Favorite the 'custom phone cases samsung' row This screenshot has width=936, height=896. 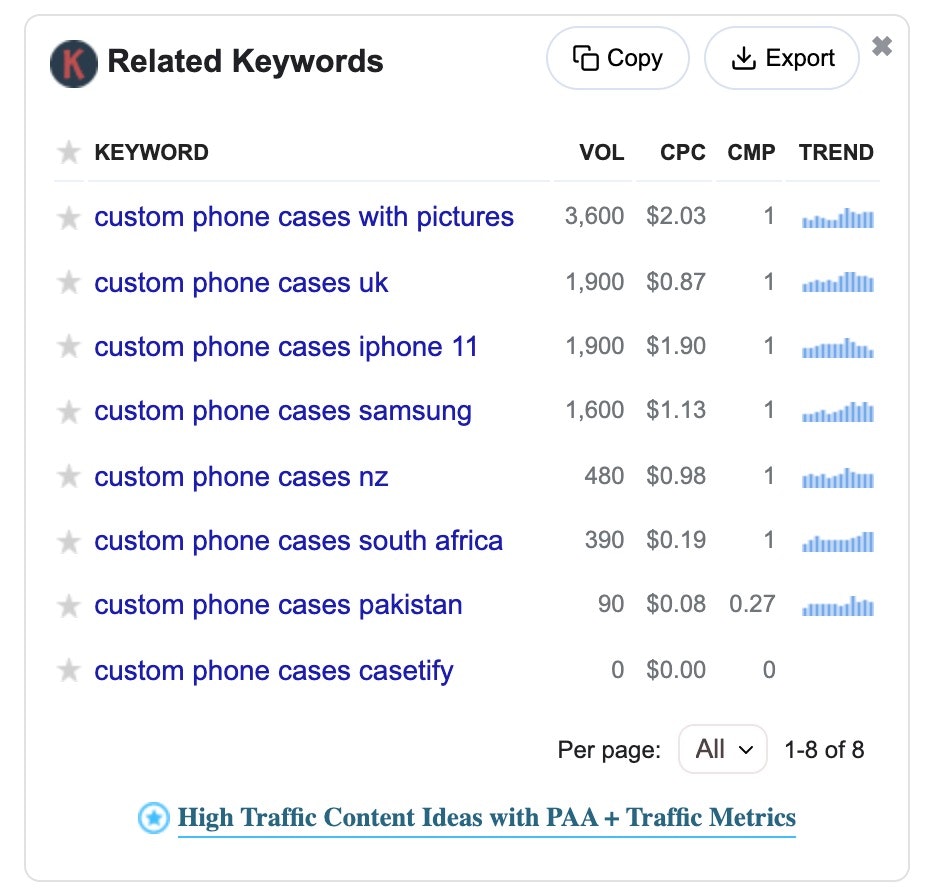pos(69,412)
